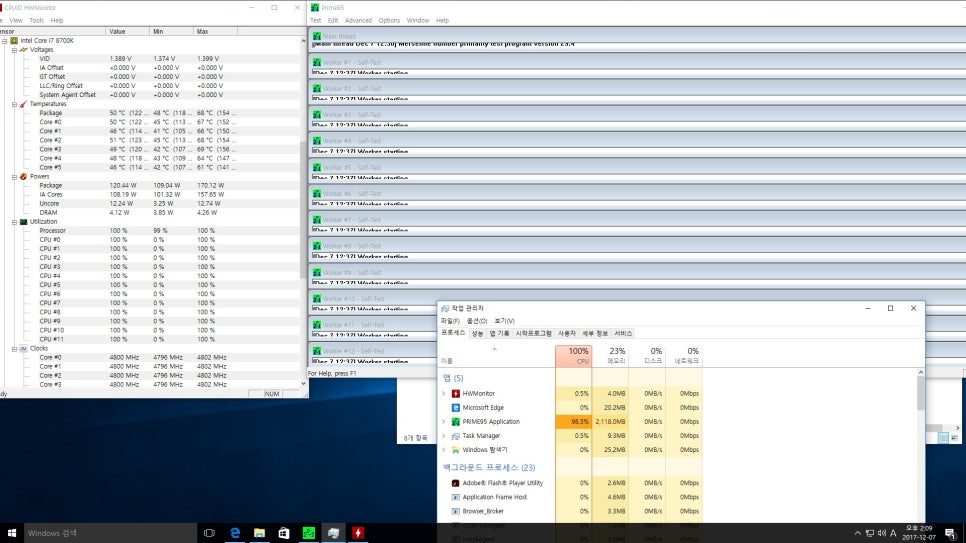
Task: Click the Intel Core i7 8700K CPU icon
Action: coord(14,41)
